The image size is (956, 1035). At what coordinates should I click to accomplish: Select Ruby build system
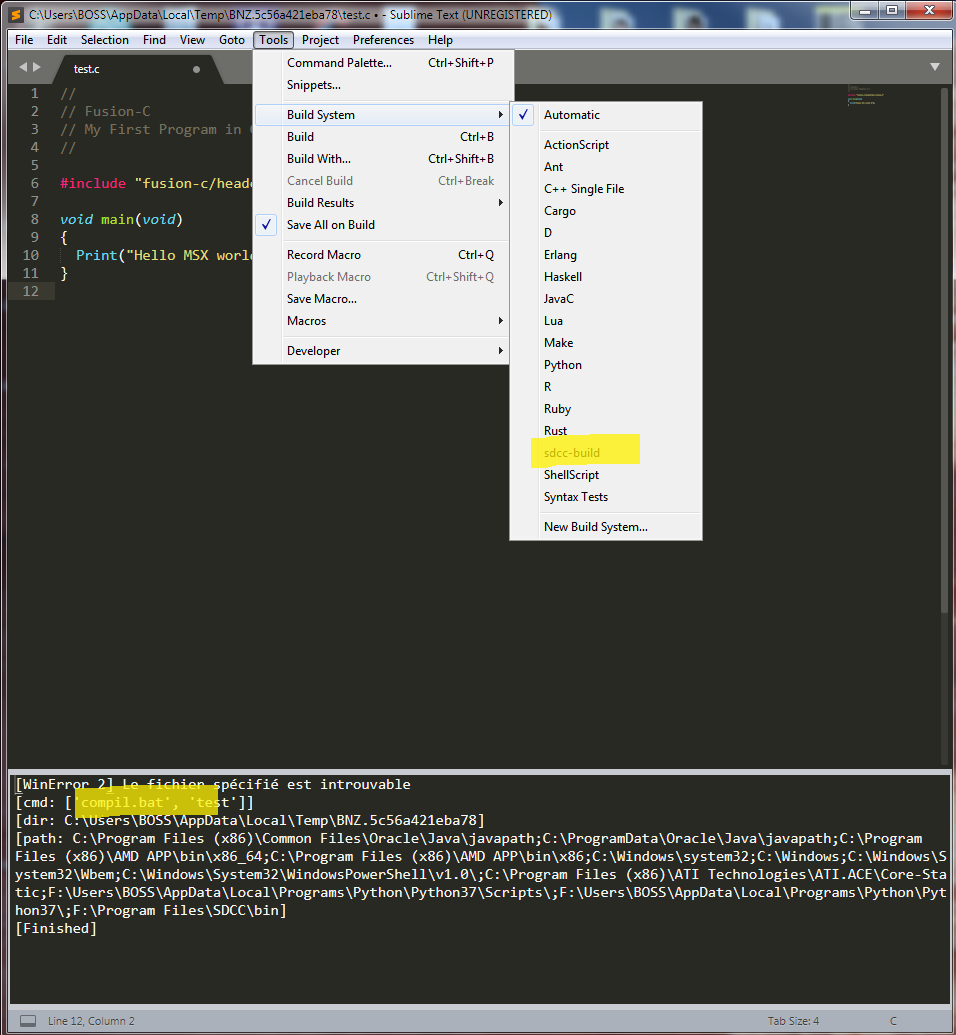[x=606, y=409]
